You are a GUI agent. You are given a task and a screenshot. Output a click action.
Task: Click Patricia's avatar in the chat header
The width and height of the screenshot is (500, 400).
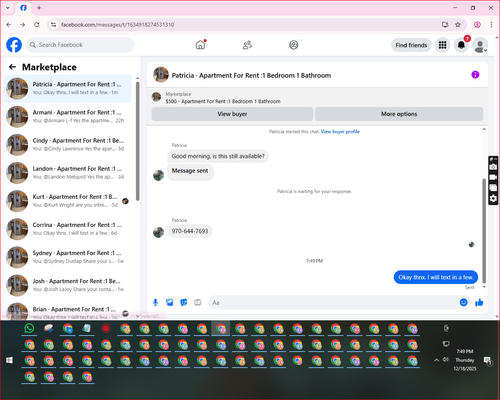click(161, 75)
